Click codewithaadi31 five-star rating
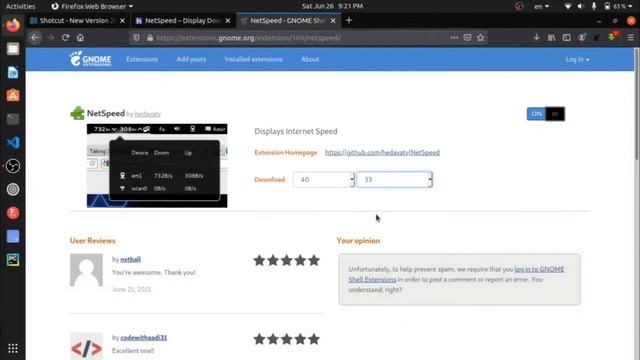Screen dimensions: 640x360 [x=287, y=339]
